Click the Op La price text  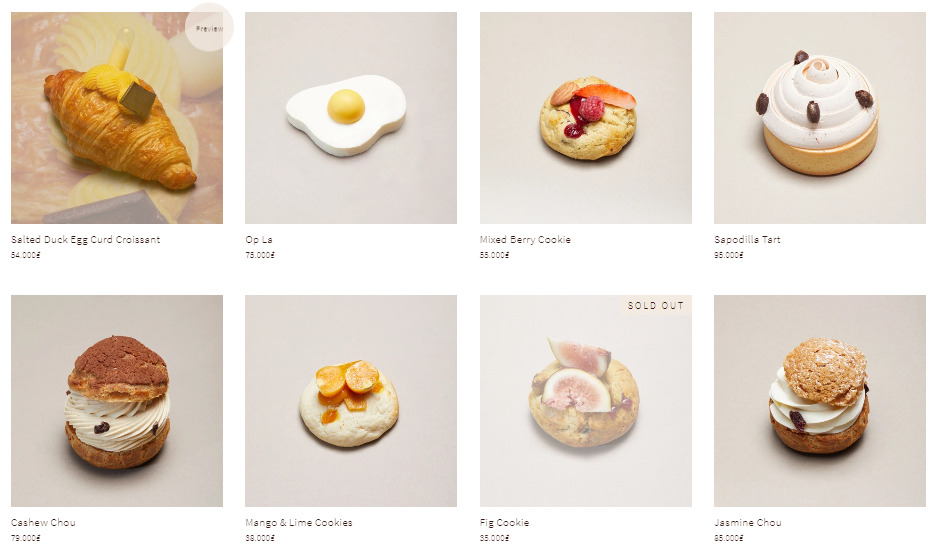point(260,255)
